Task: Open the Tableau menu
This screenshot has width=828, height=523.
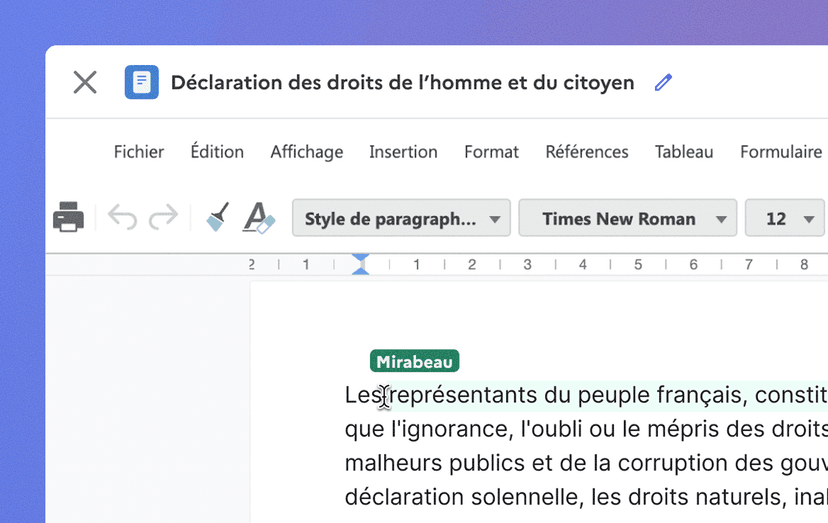Action: coord(684,152)
